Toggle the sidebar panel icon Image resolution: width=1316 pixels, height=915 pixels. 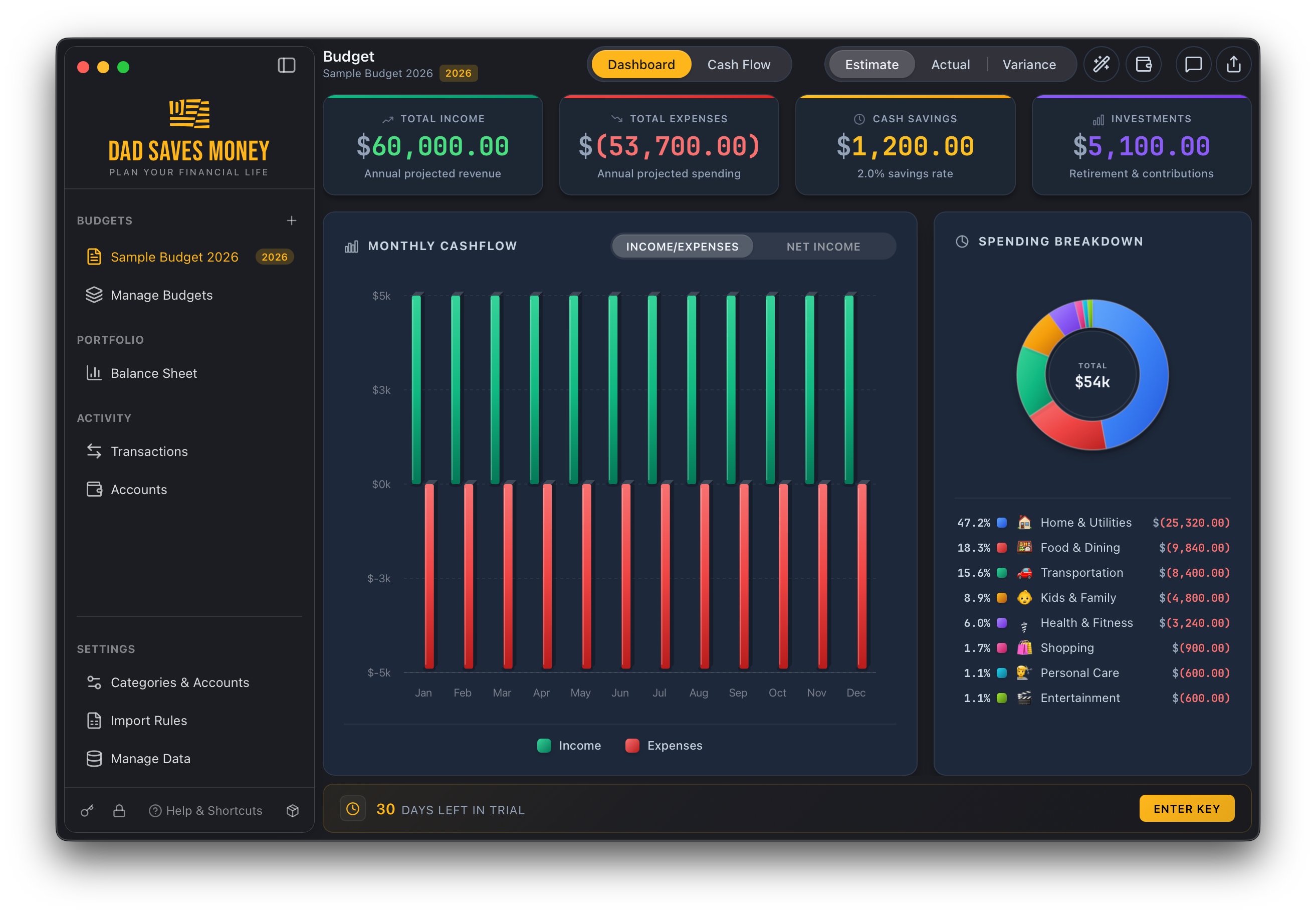[x=287, y=65]
